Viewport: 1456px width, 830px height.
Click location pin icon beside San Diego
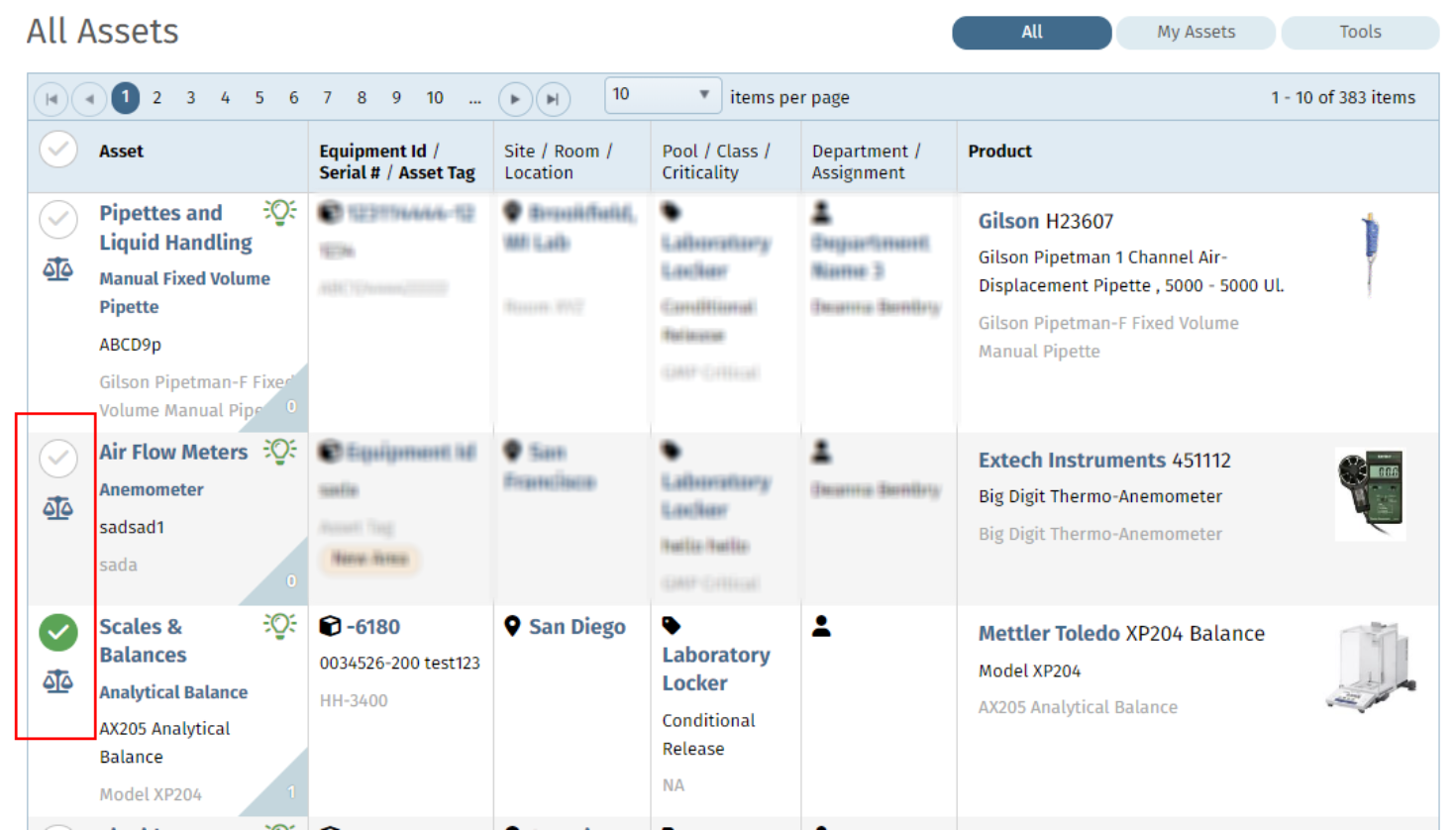click(x=512, y=626)
